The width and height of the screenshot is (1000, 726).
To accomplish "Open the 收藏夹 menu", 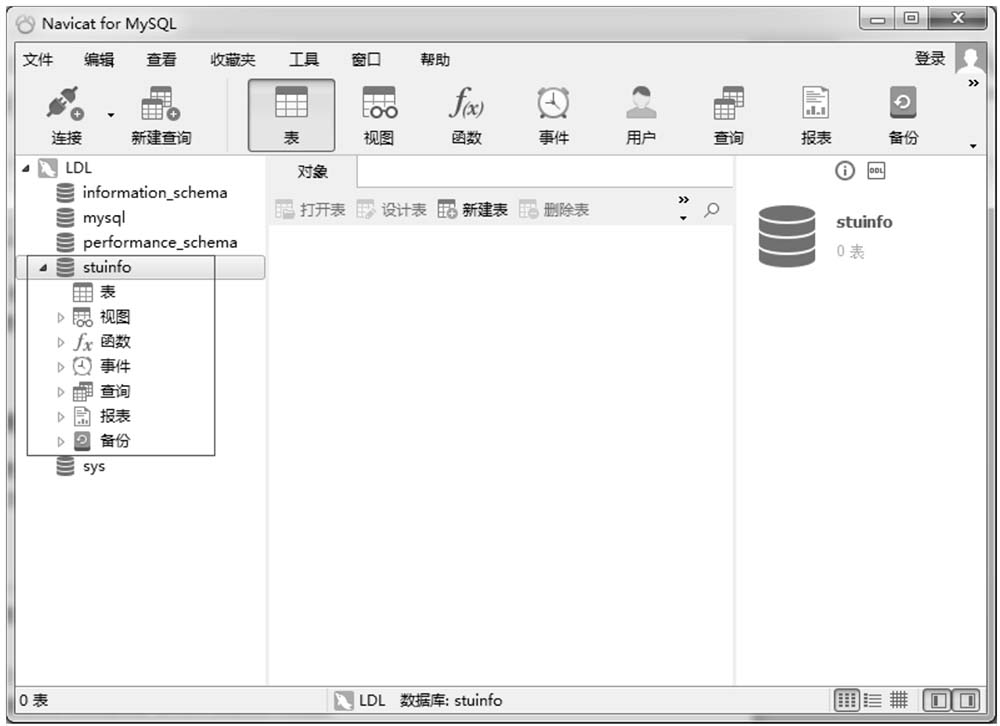I will pyautogui.click(x=233, y=60).
